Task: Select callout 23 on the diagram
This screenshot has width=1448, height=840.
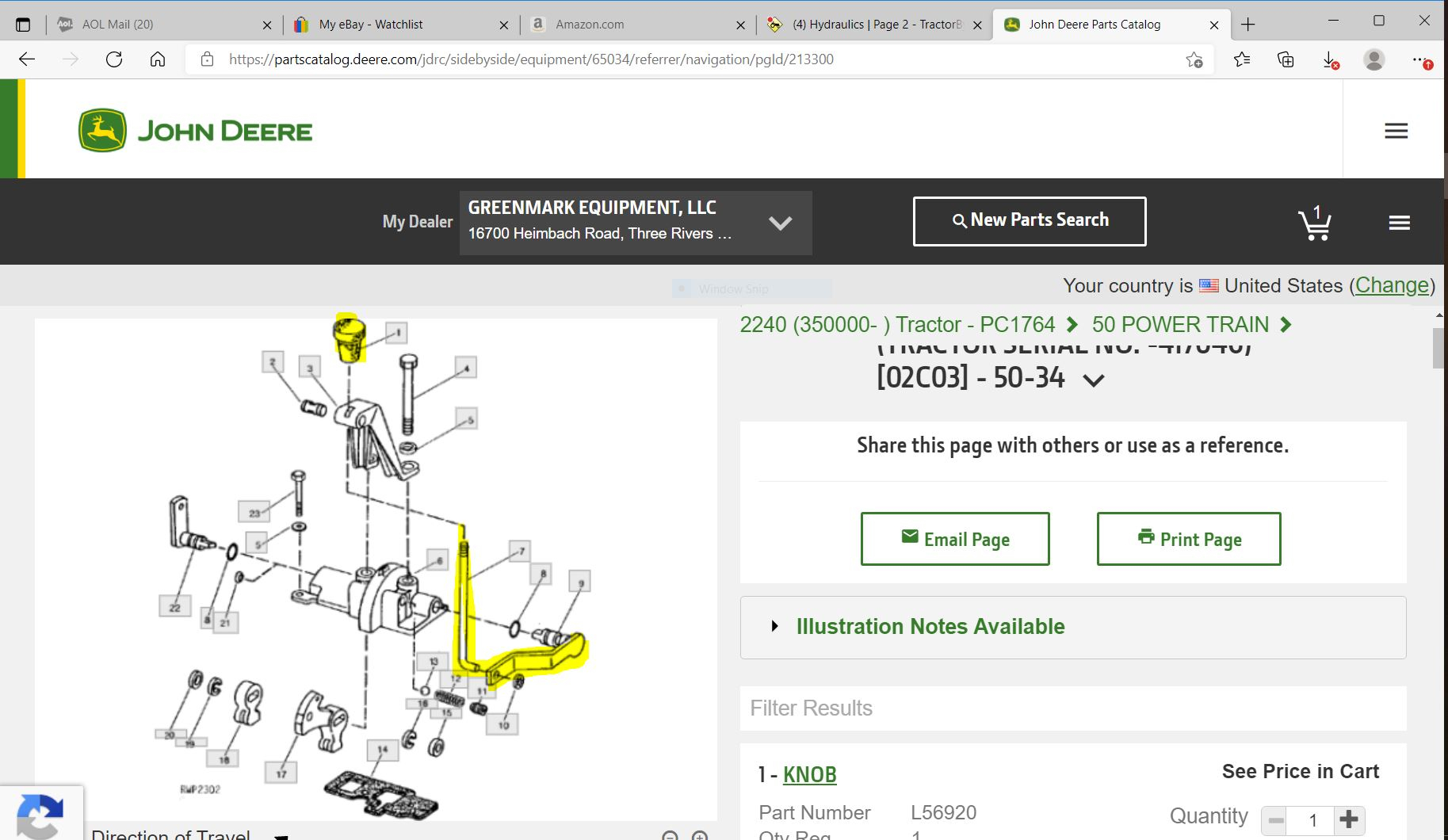Action: pos(254,513)
